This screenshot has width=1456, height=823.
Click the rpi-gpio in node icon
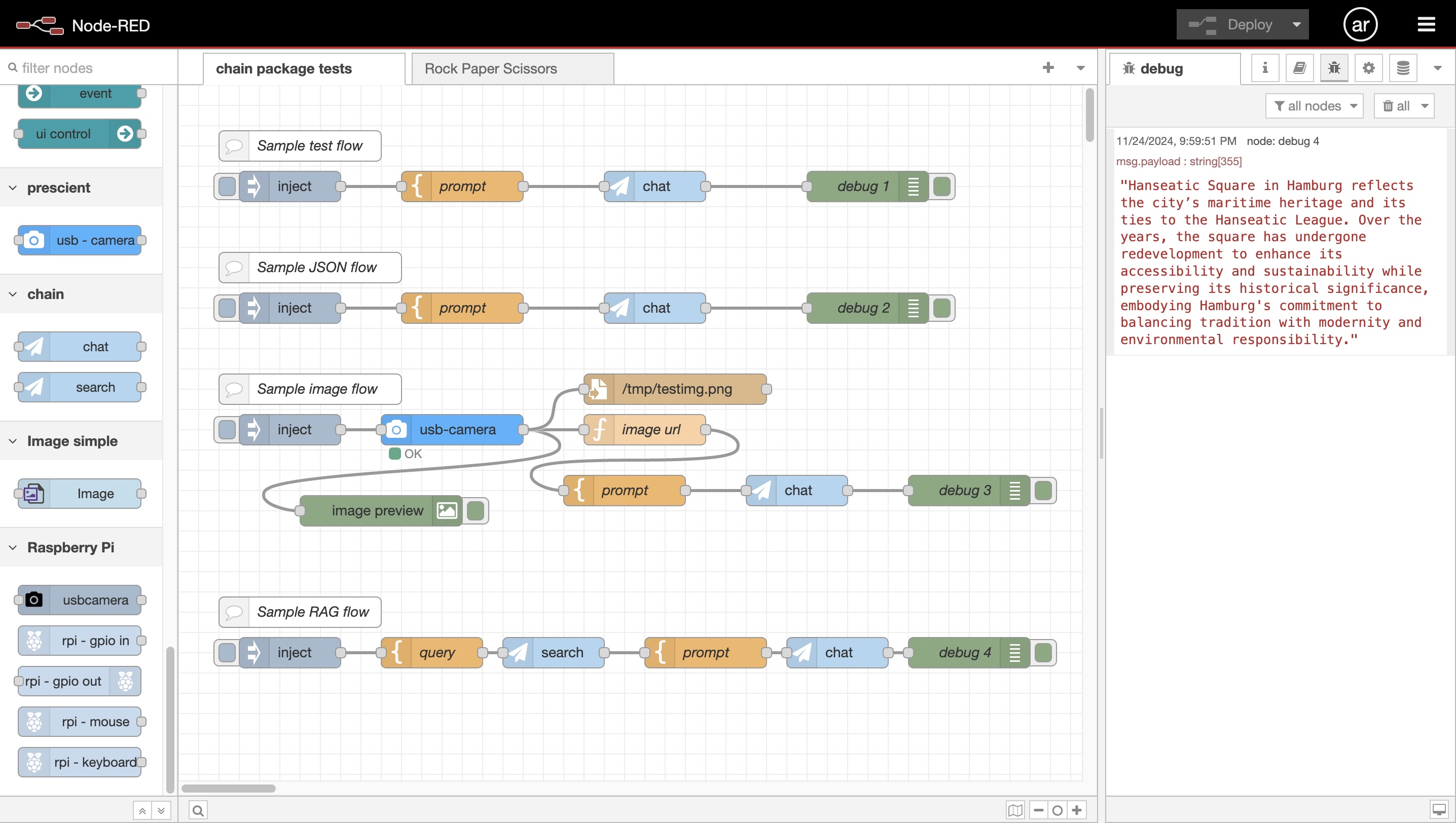(x=33, y=640)
